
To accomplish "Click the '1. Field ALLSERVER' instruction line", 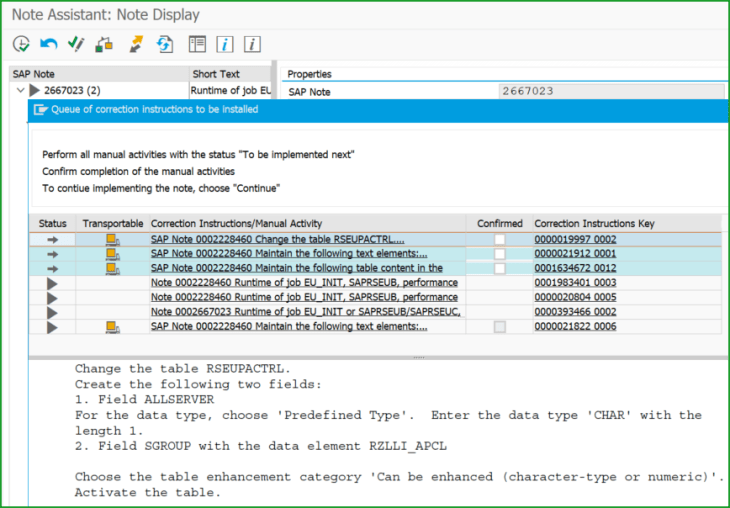I will coord(144,400).
